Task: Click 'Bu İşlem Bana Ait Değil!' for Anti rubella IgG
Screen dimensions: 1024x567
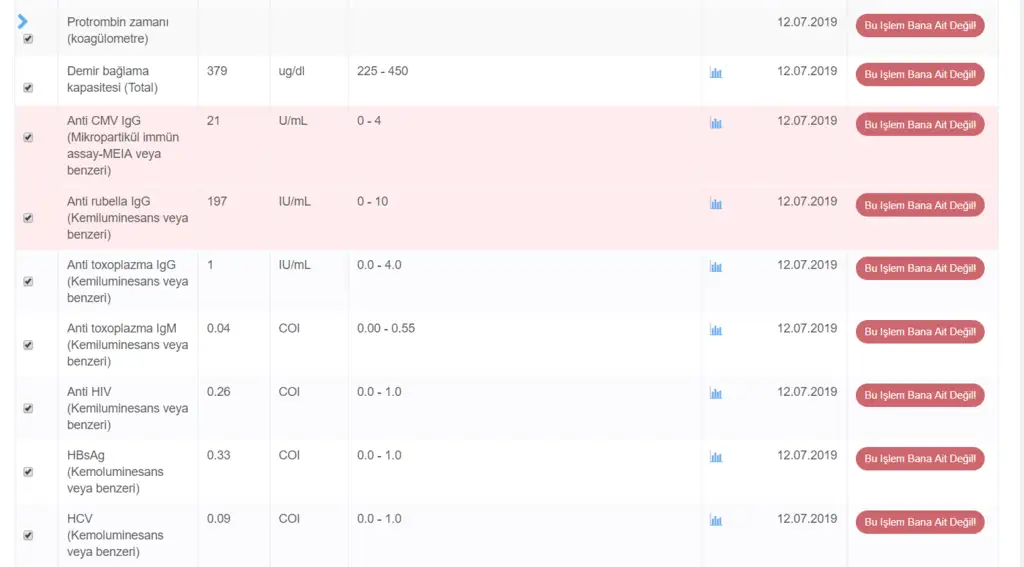Action: click(x=919, y=205)
